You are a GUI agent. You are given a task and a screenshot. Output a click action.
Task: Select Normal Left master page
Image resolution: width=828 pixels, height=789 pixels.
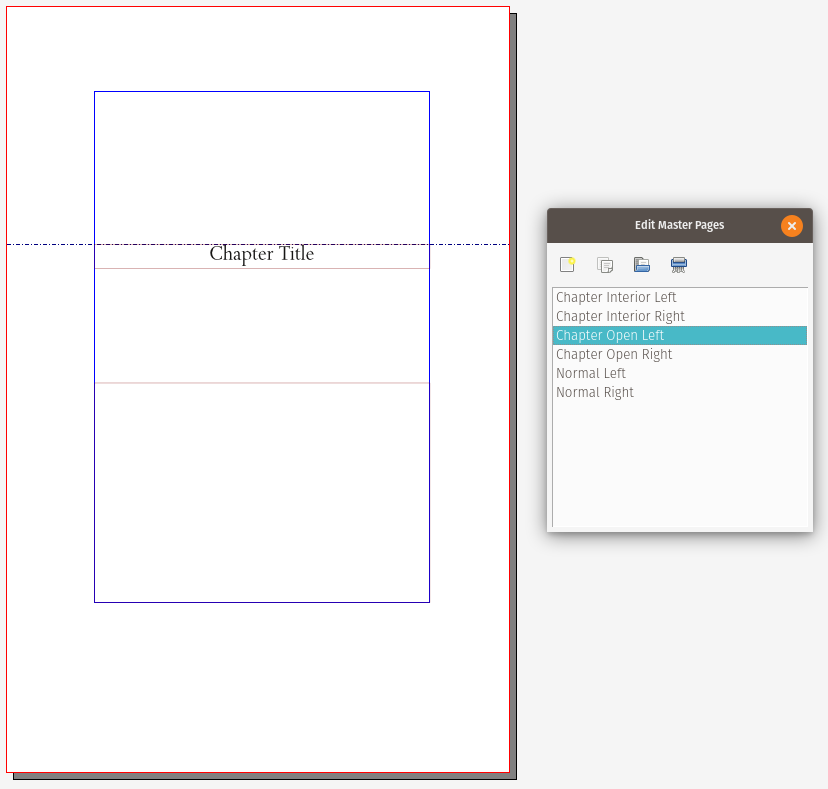click(x=680, y=373)
